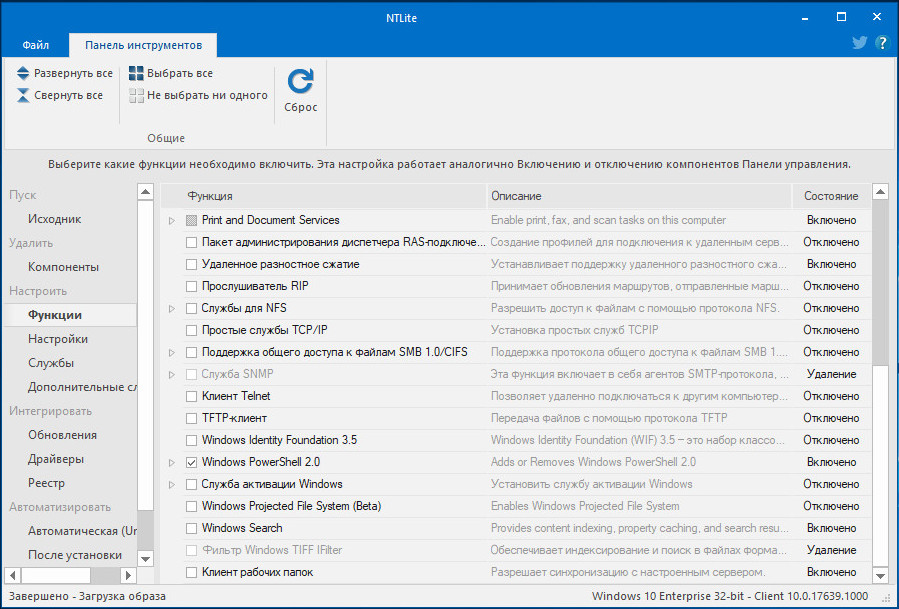The height and width of the screenshot is (609, 899).
Task: Expand the Службы для NFS node
Action: coord(171,309)
